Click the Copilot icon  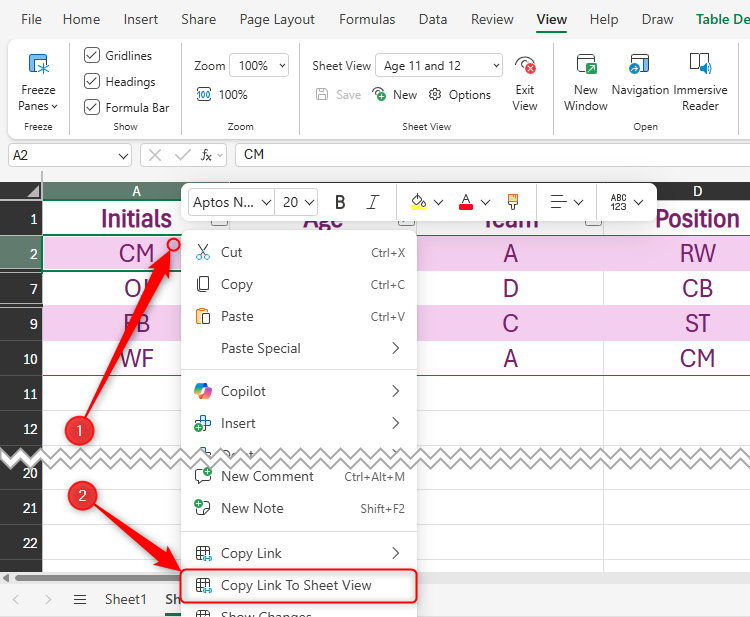click(x=203, y=391)
